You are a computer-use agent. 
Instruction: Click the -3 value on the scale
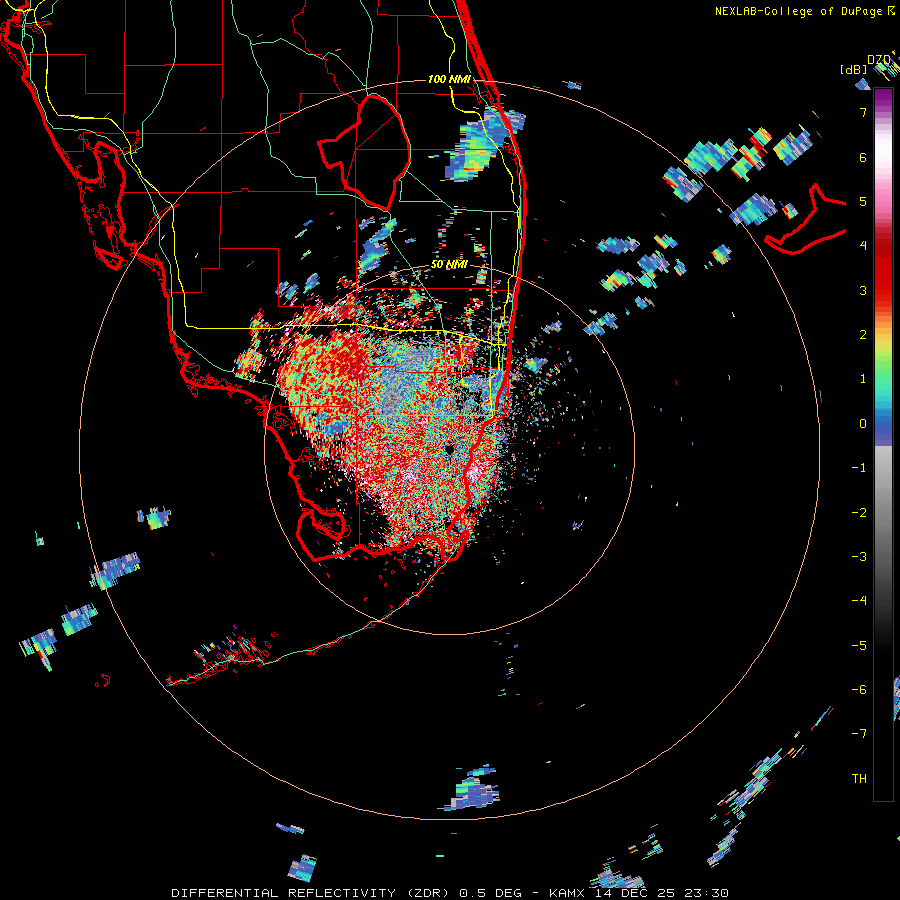pyautogui.click(x=859, y=556)
